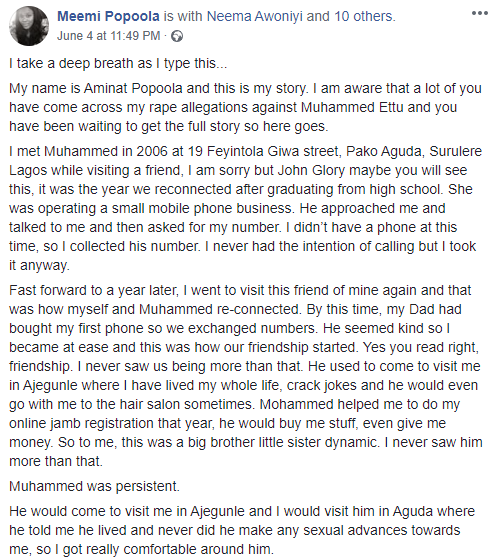Open the post options three-dot menu
This screenshot has height=558, width=495.
point(479,14)
